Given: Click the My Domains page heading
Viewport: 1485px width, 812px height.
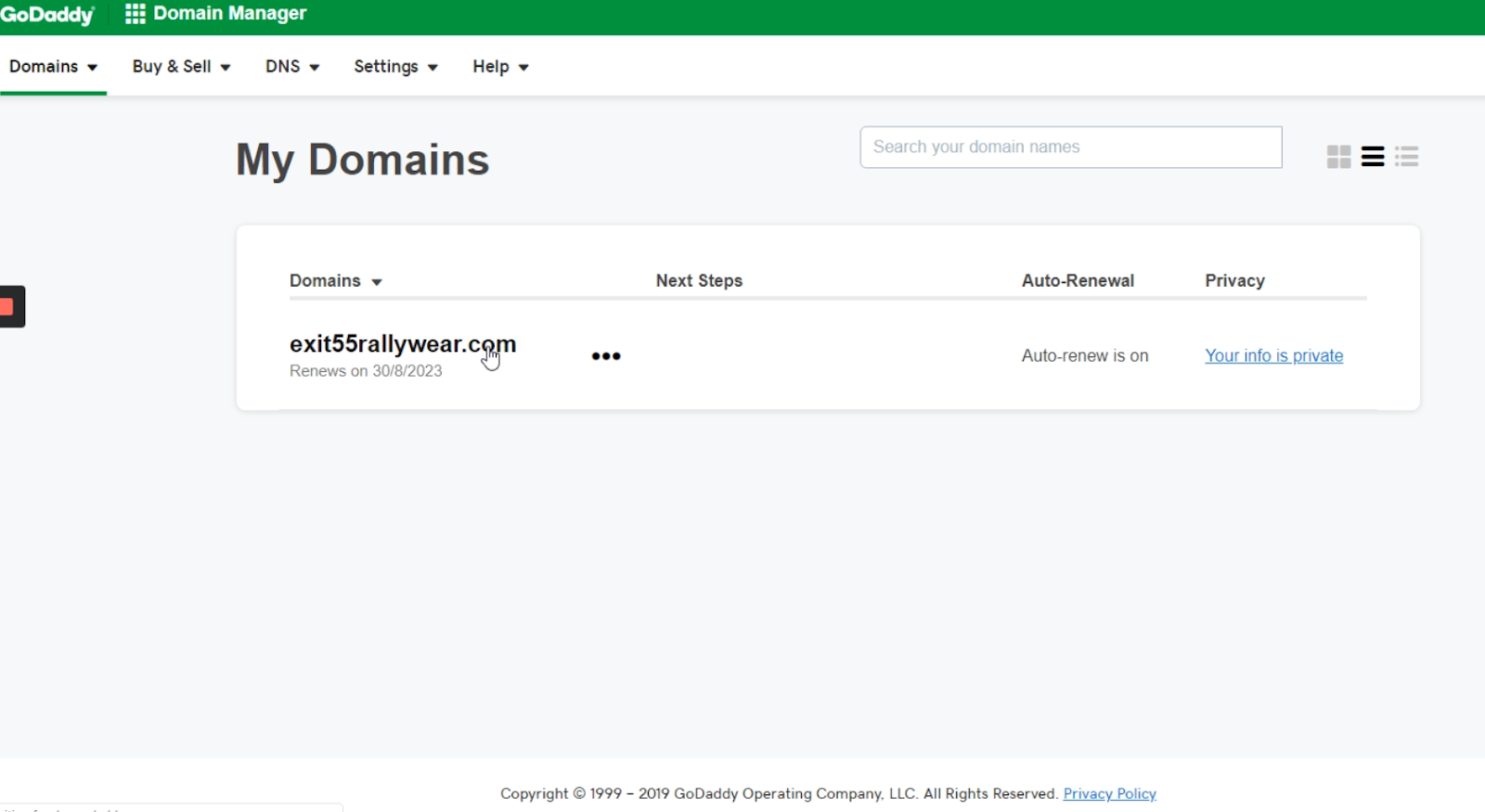Looking at the screenshot, I should (x=362, y=160).
